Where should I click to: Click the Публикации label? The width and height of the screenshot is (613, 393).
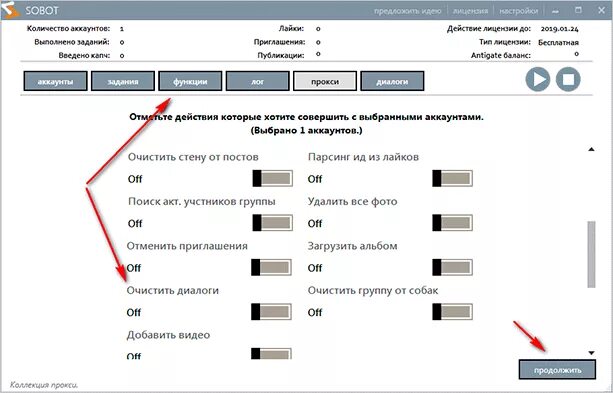point(281,55)
